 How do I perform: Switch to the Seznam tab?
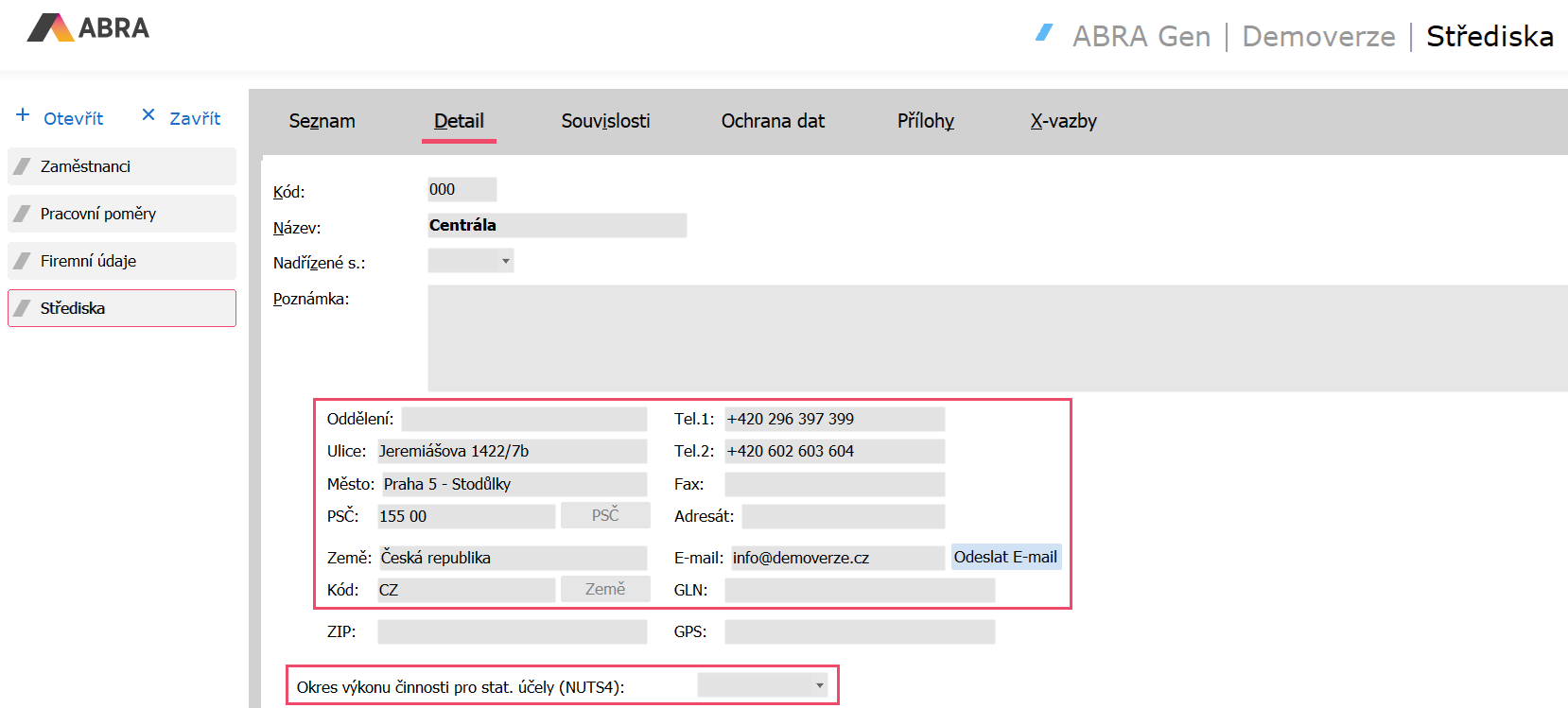tap(322, 121)
